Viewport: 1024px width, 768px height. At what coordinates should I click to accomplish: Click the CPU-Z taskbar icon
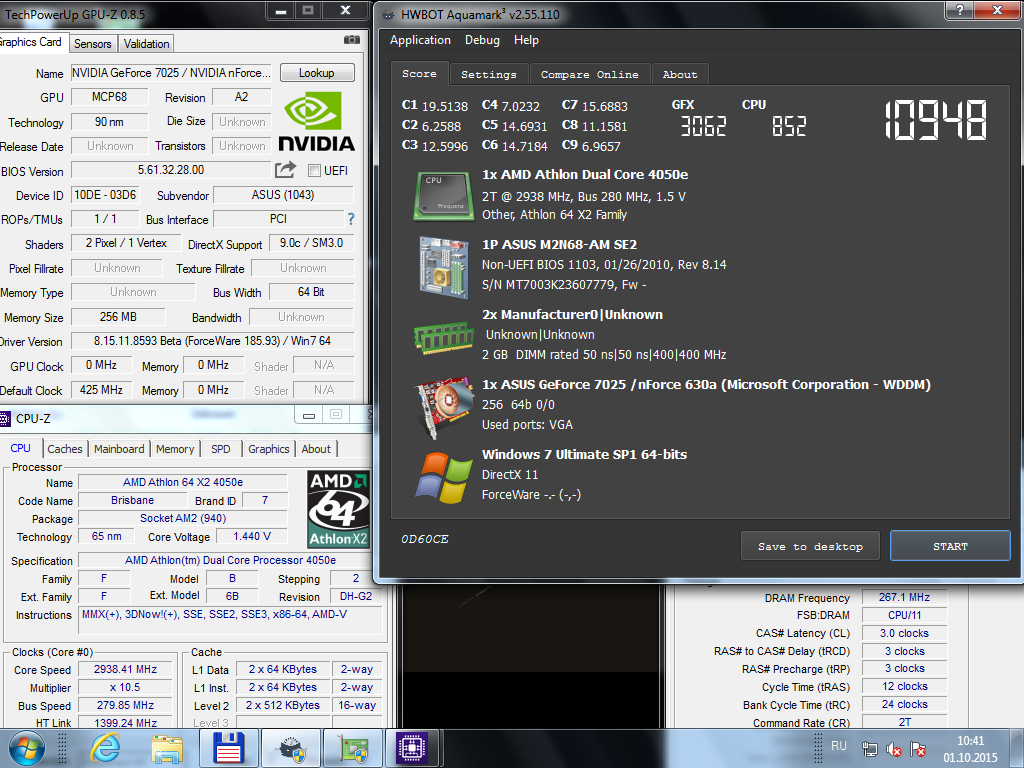tap(412, 748)
